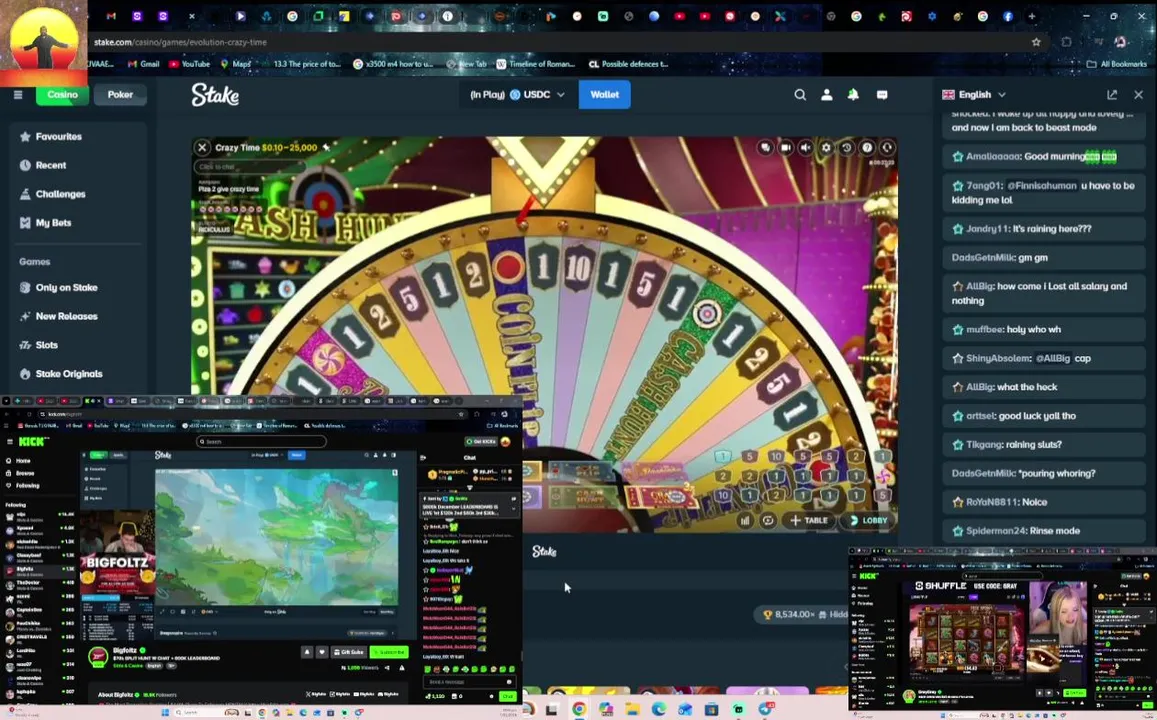Open the game support headset icon
Image resolution: width=1157 pixels, height=720 pixels.
pyautogui.click(x=887, y=148)
